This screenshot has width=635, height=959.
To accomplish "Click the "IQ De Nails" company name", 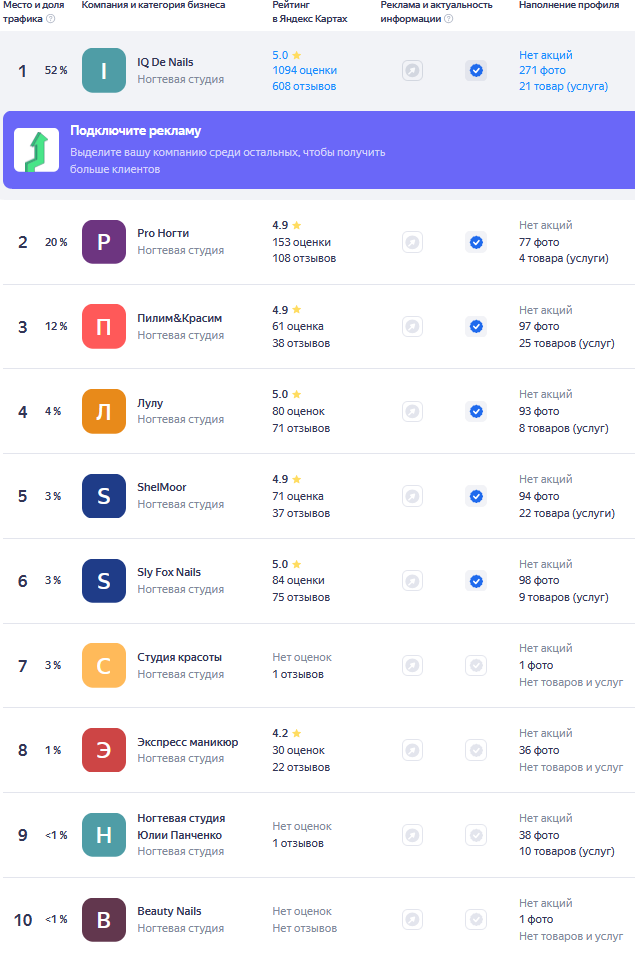I will pyautogui.click(x=165, y=62).
